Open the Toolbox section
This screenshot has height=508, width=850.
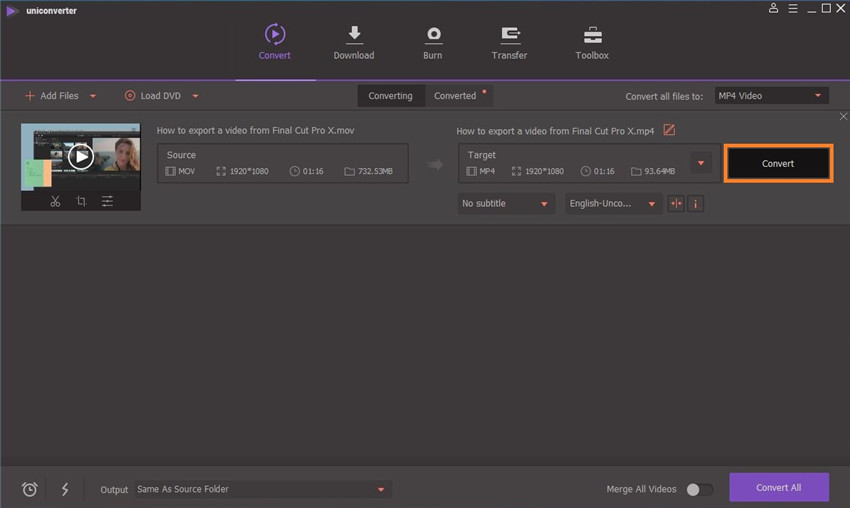tap(592, 42)
